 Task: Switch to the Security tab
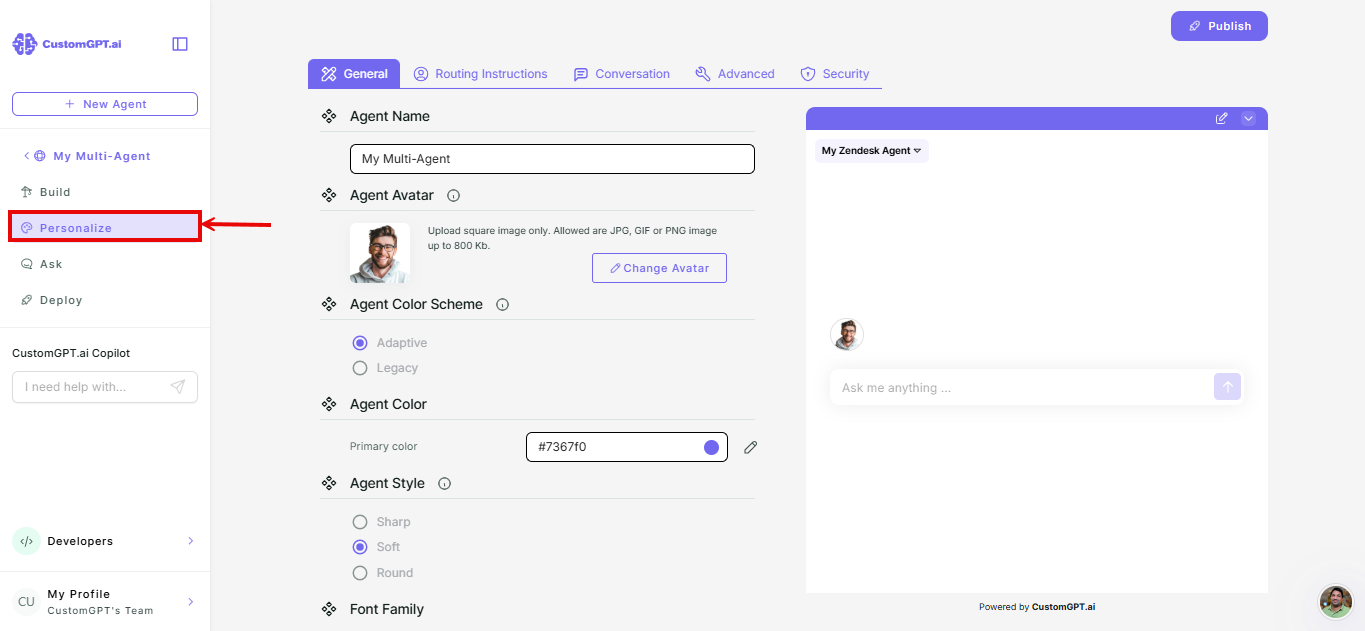(835, 74)
